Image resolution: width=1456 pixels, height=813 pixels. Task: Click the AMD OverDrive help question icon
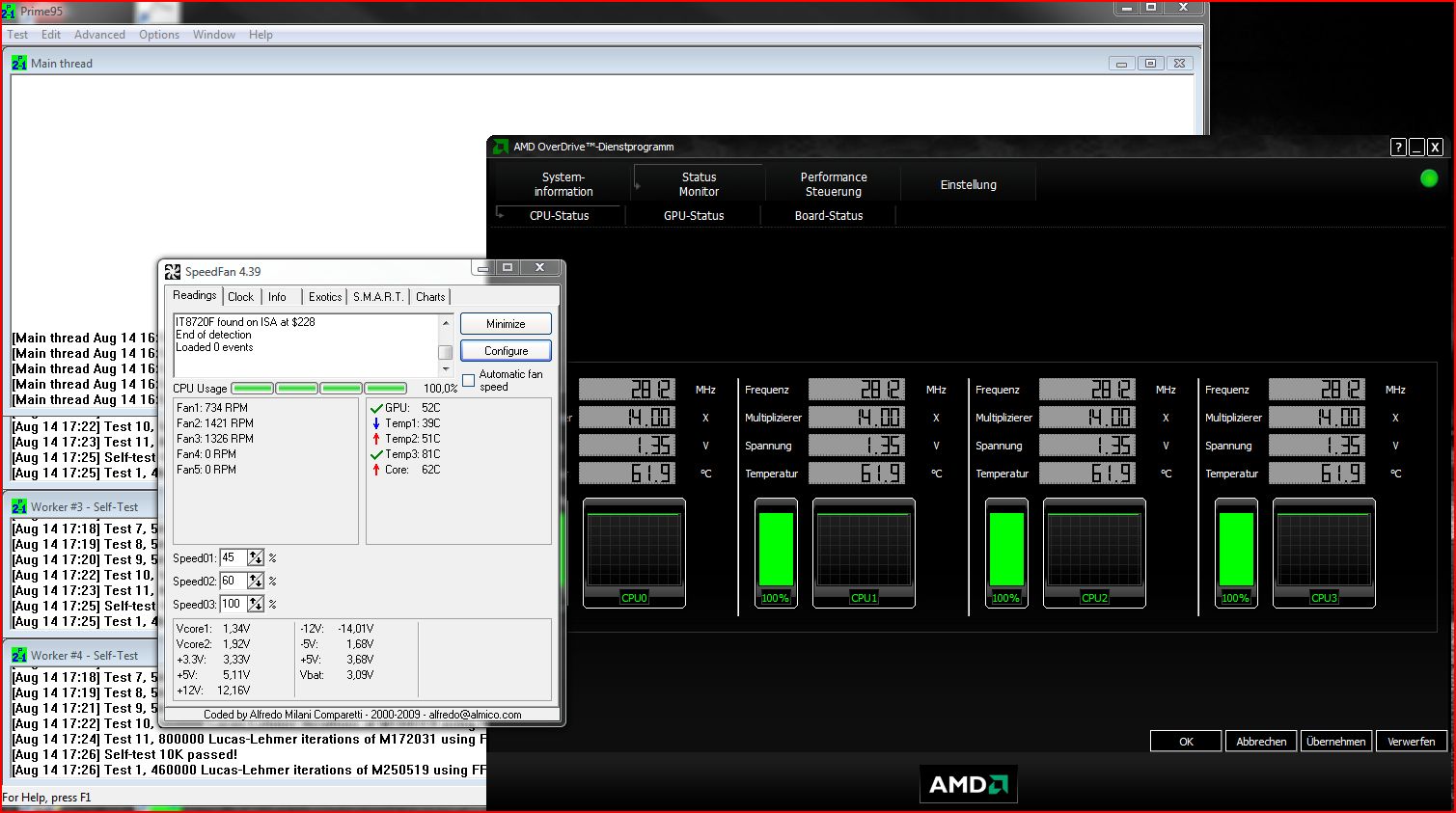(x=1398, y=148)
